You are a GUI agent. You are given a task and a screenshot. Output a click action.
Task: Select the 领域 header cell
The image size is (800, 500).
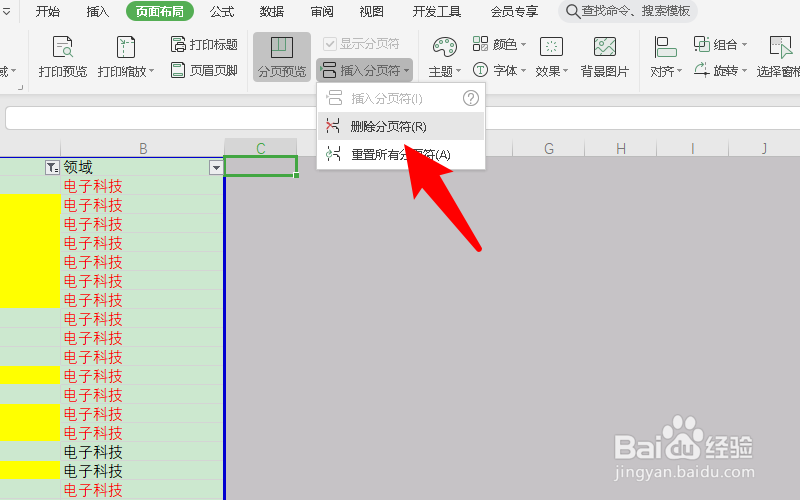click(x=142, y=167)
